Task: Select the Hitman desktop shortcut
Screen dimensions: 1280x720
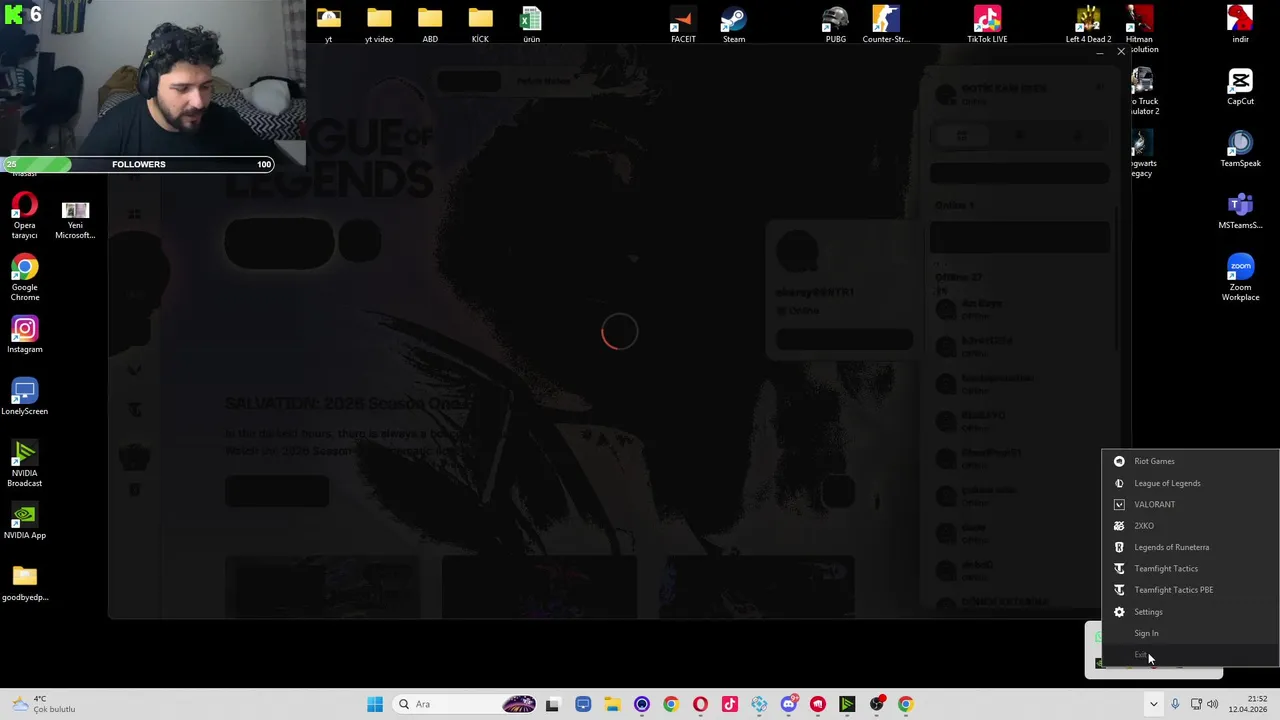Action: pyautogui.click(x=1139, y=30)
